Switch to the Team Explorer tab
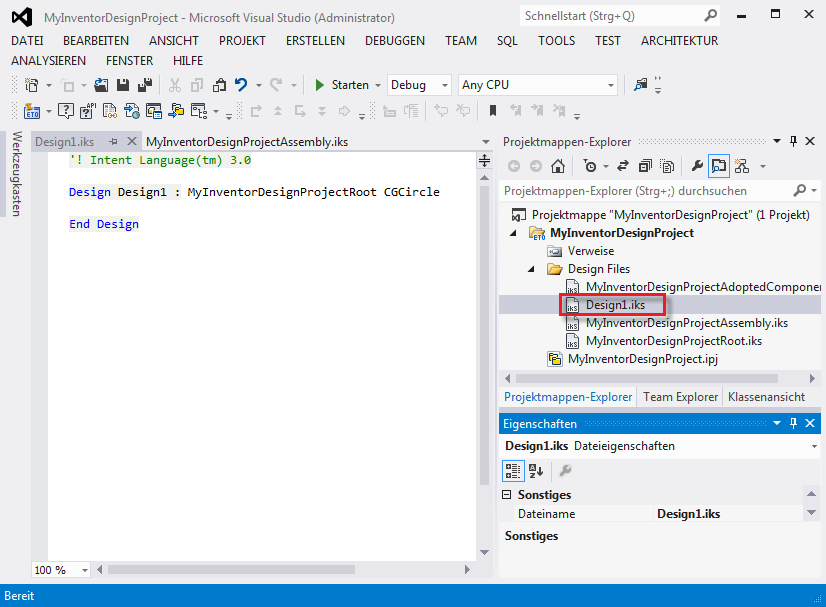The width and height of the screenshot is (826, 607). 680,397
